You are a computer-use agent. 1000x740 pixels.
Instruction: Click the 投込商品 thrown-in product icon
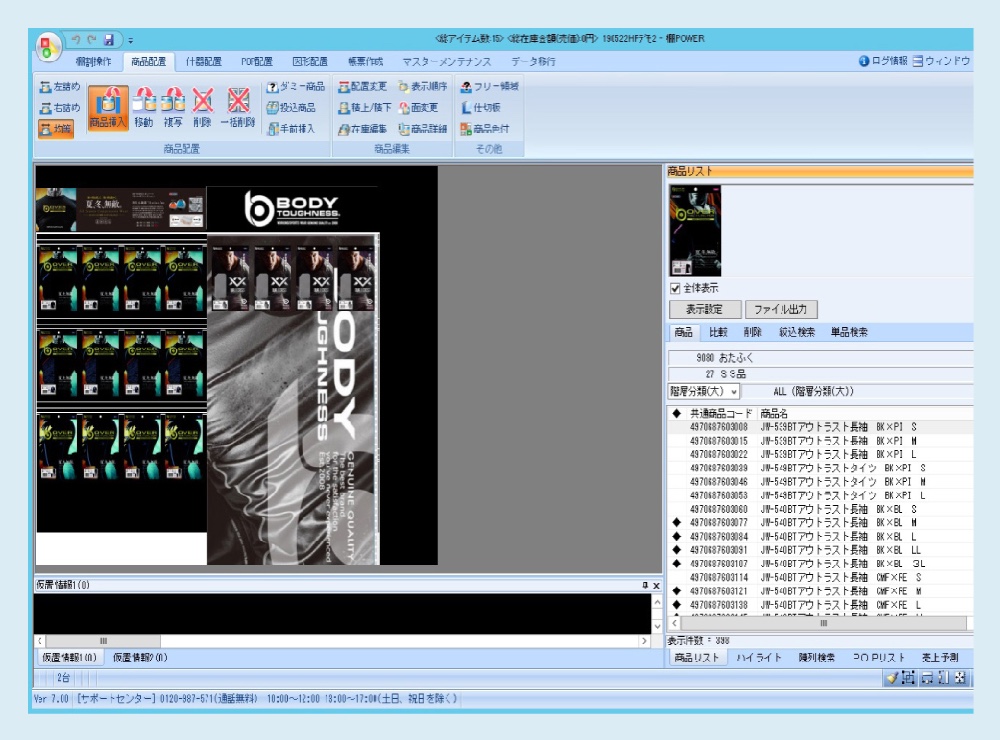tap(273, 108)
